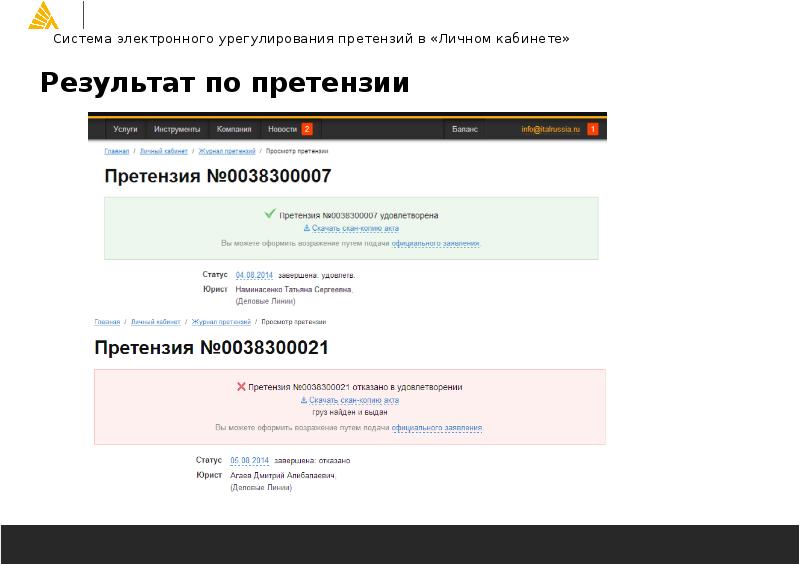Open the Компания menu
Screen dimensions: 800x565
(x=234, y=129)
